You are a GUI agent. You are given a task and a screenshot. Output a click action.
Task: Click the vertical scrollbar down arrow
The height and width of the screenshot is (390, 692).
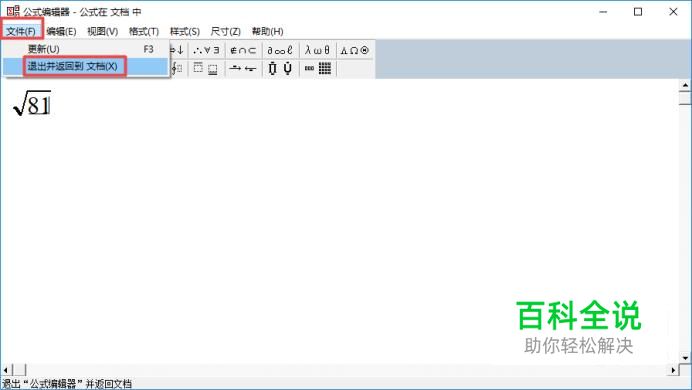[685, 358]
